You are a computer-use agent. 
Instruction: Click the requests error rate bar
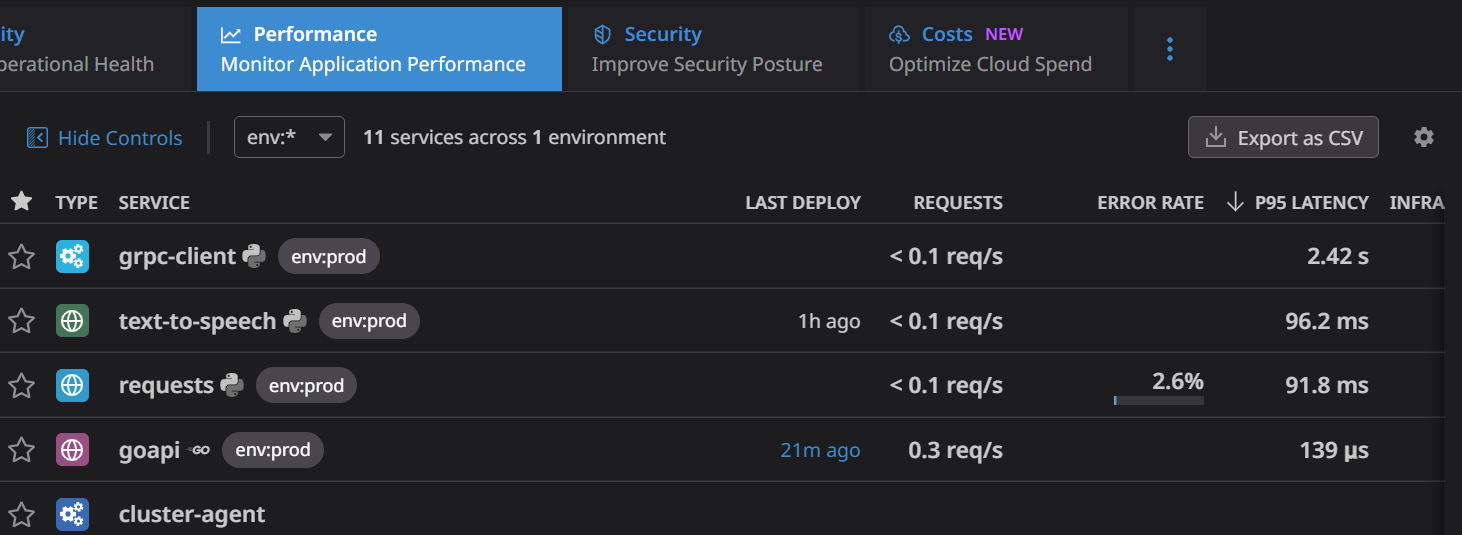(x=1159, y=400)
